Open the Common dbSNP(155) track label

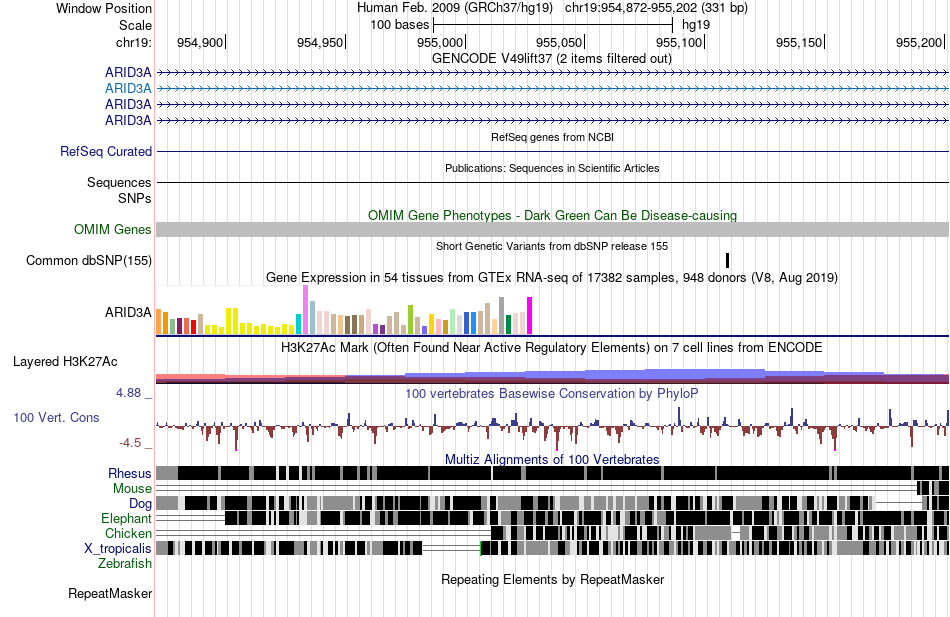89,261
